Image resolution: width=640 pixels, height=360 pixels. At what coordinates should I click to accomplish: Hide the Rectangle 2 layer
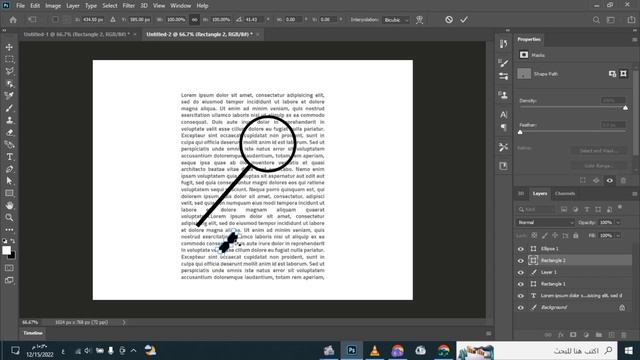point(521,260)
